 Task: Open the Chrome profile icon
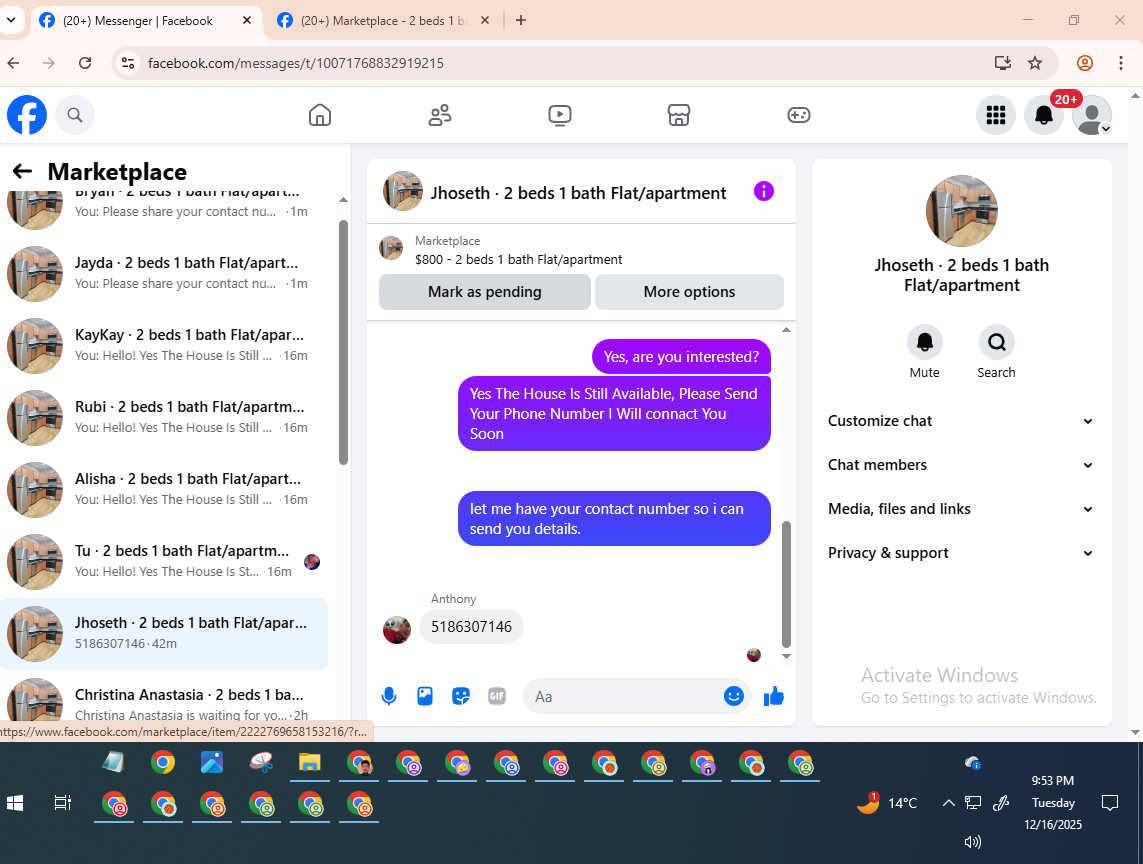pyautogui.click(x=1085, y=63)
